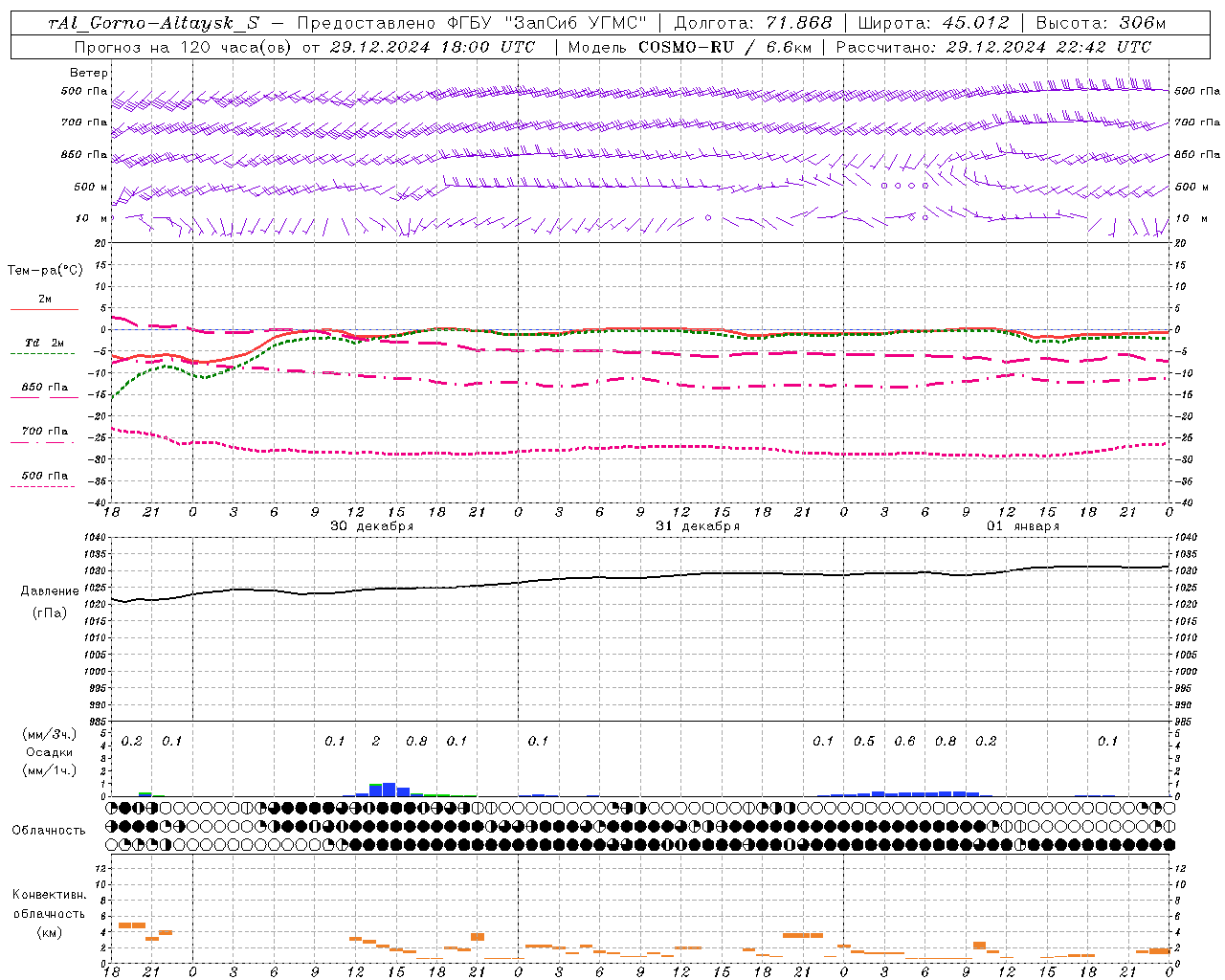1225x980 pixels.
Task: Click the tallest blue precipitation bar on 30 декабря
Action: tap(389, 790)
